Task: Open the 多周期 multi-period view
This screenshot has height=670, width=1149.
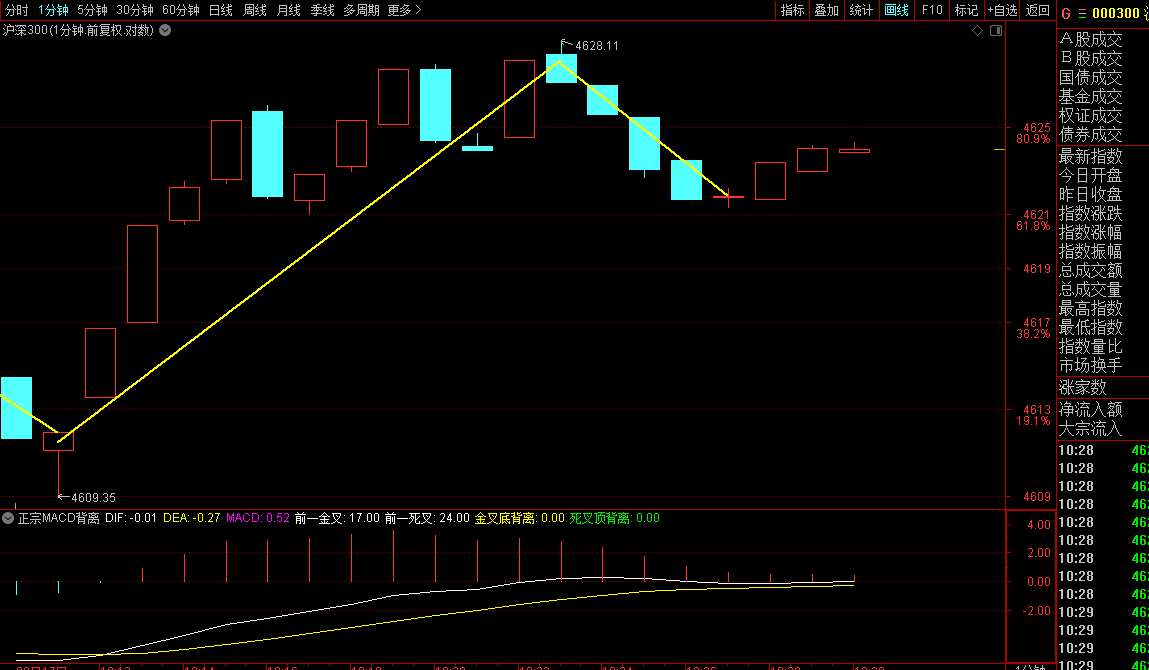Action: 361,10
